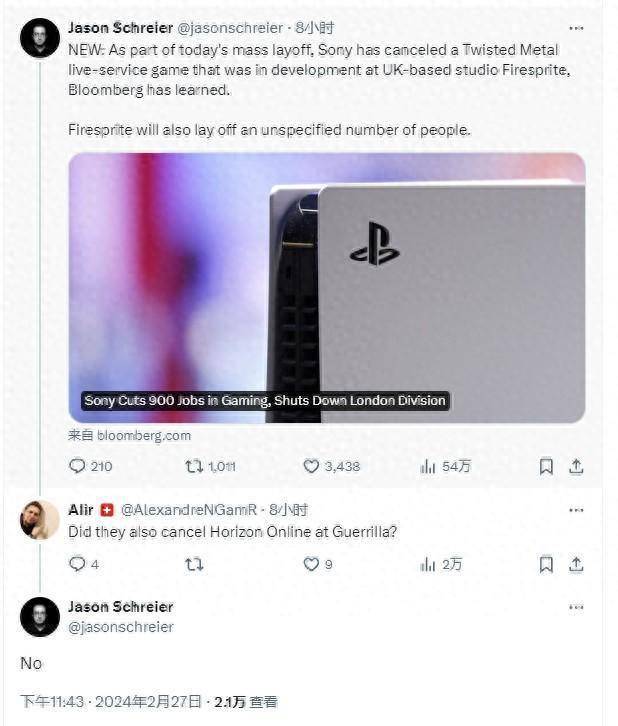Like Alir's reply with 9 likes
Viewport: 618px width, 726px height.
[311, 564]
